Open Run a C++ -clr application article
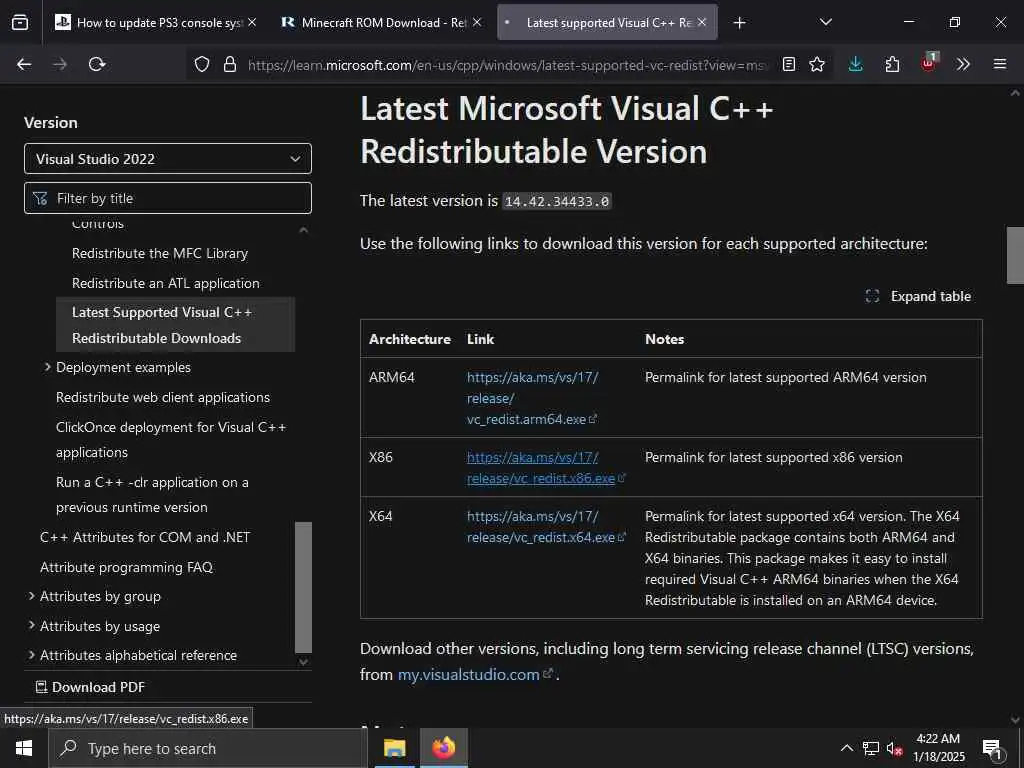The width and height of the screenshot is (1024, 768). point(152,494)
